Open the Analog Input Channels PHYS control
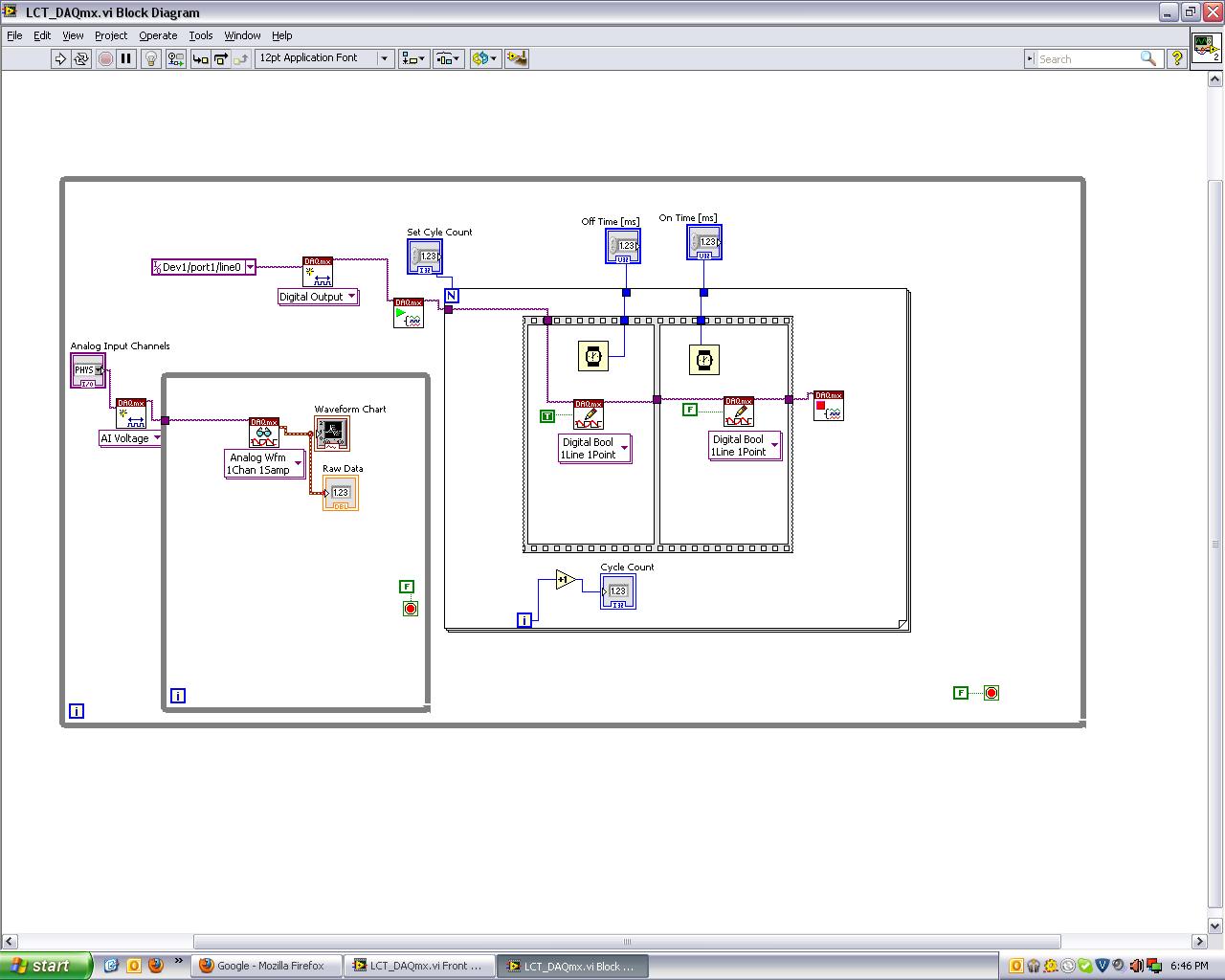This screenshot has width=1225, height=980. 88,370
